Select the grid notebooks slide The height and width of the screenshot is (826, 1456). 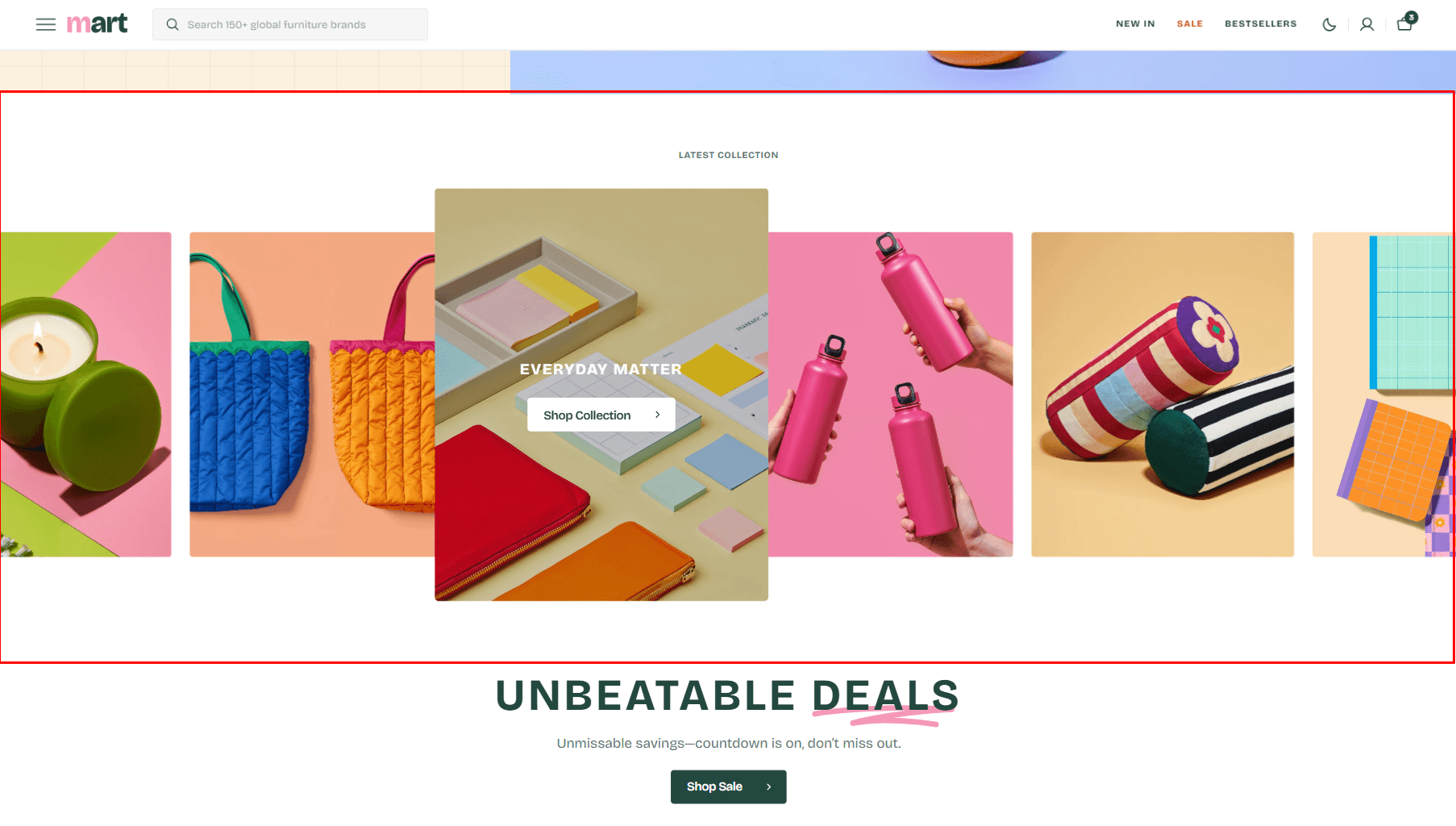(x=1383, y=394)
